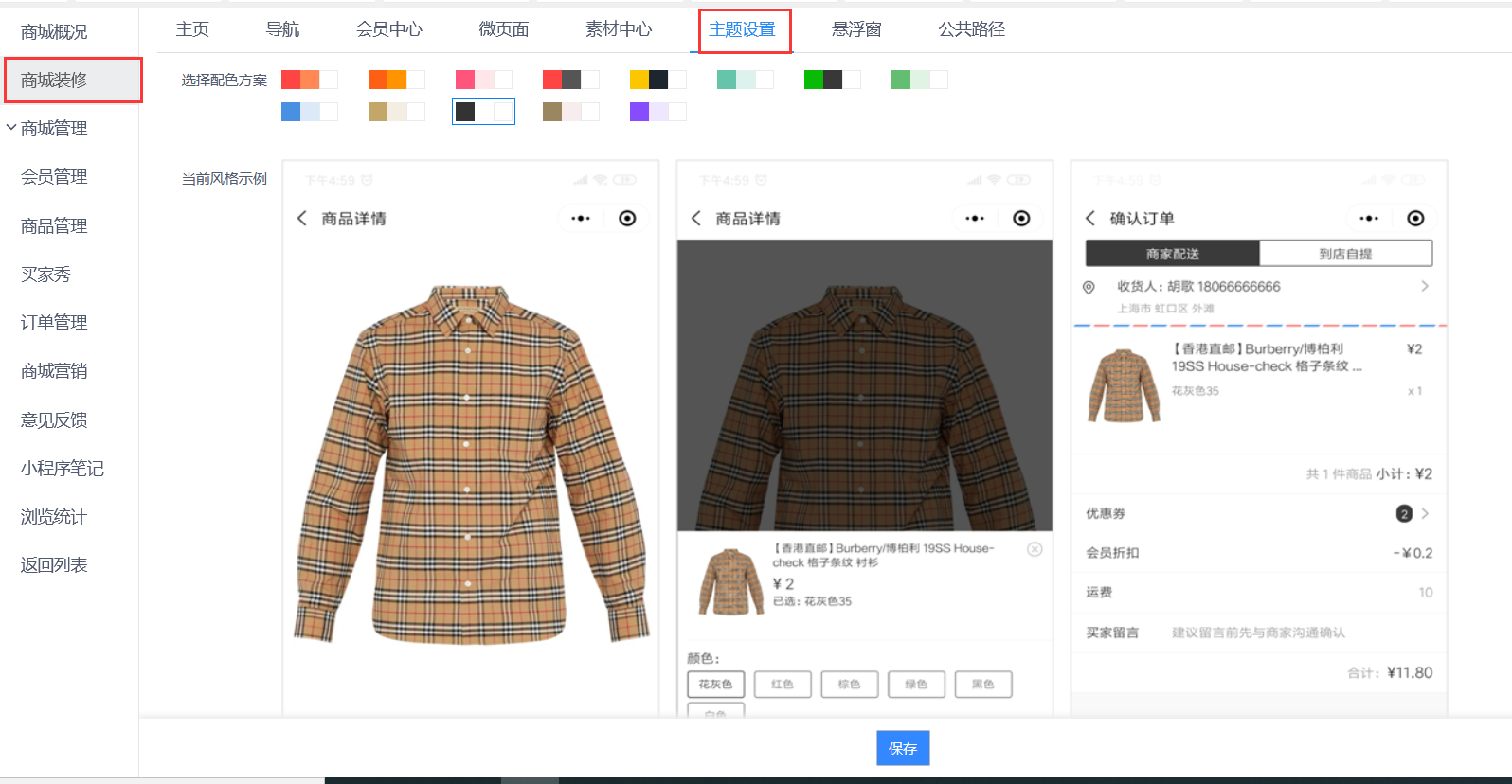Choose the yellow and black color scheme
This screenshot has width=1512, height=784.
pos(658,80)
